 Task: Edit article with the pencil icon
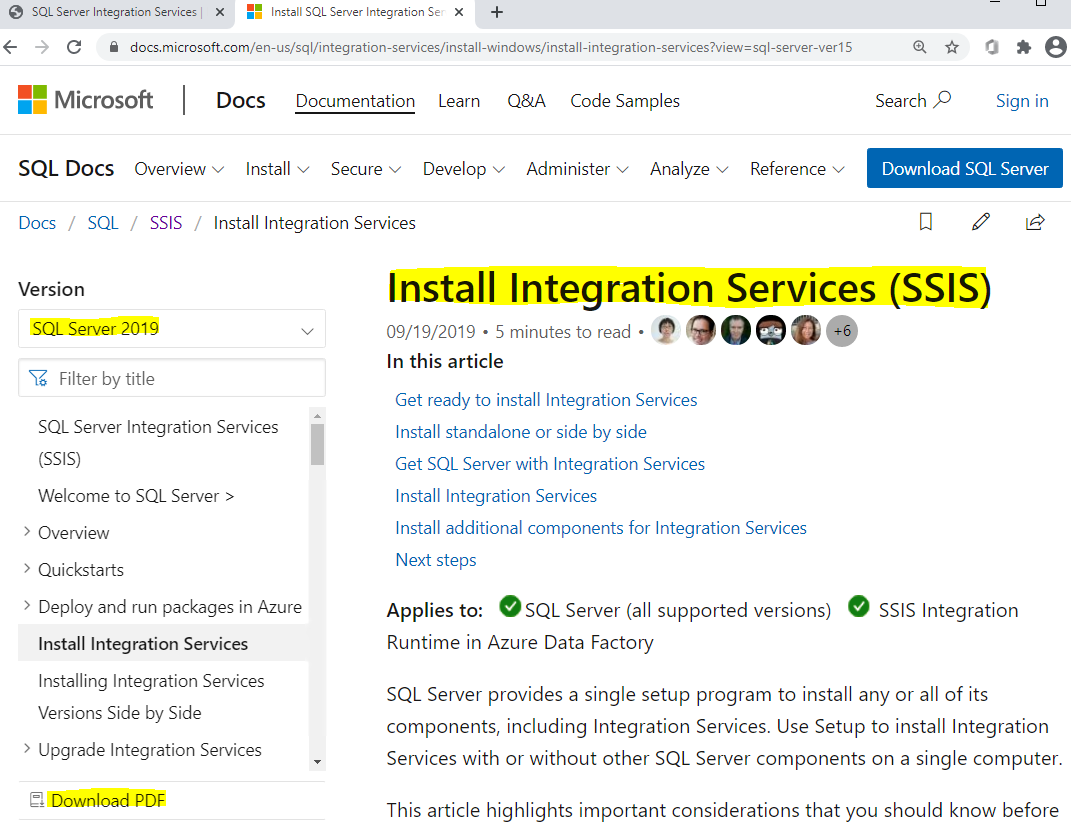[981, 222]
